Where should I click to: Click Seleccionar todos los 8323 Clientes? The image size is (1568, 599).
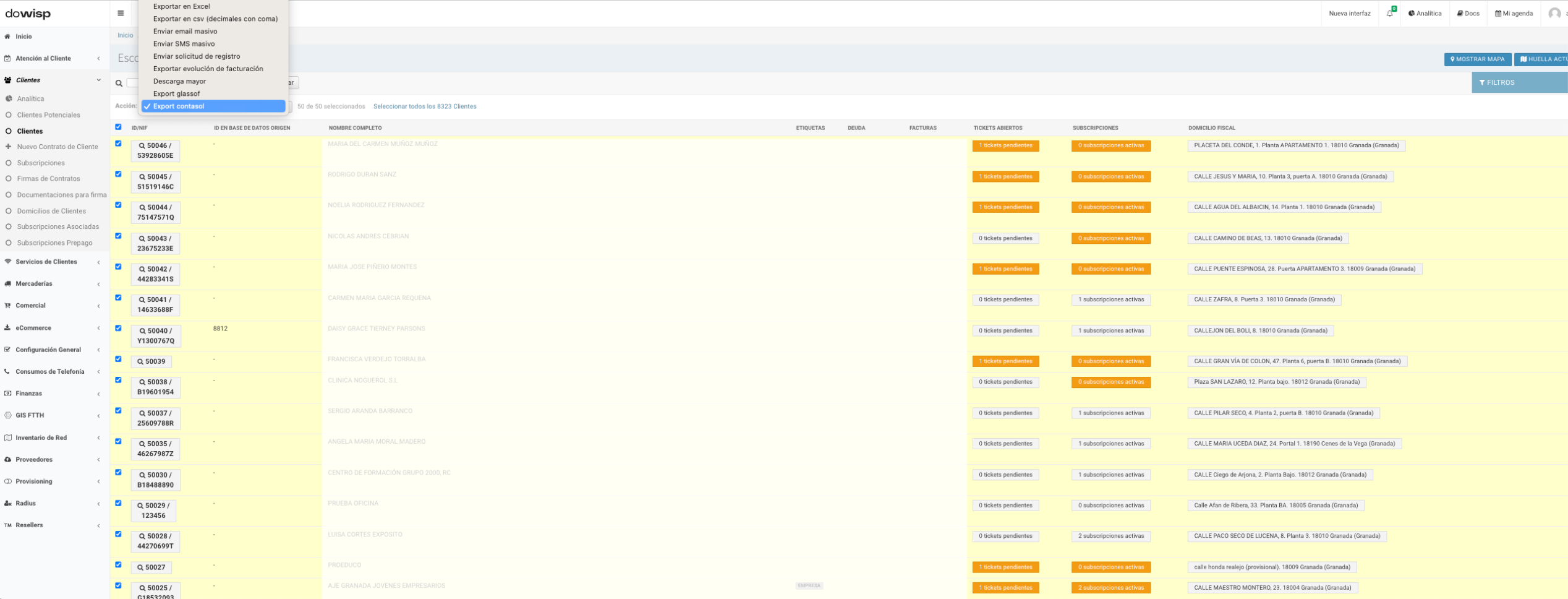pyautogui.click(x=425, y=106)
